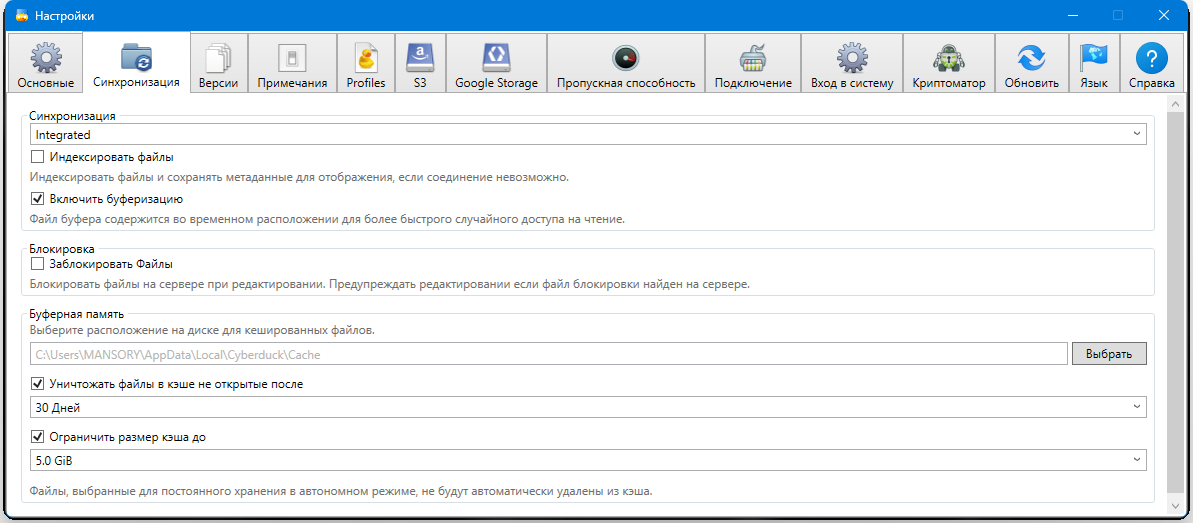Disable the Включить буферизацию checkbox
This screenshot has width=1193, height=523.
[38, 199]
